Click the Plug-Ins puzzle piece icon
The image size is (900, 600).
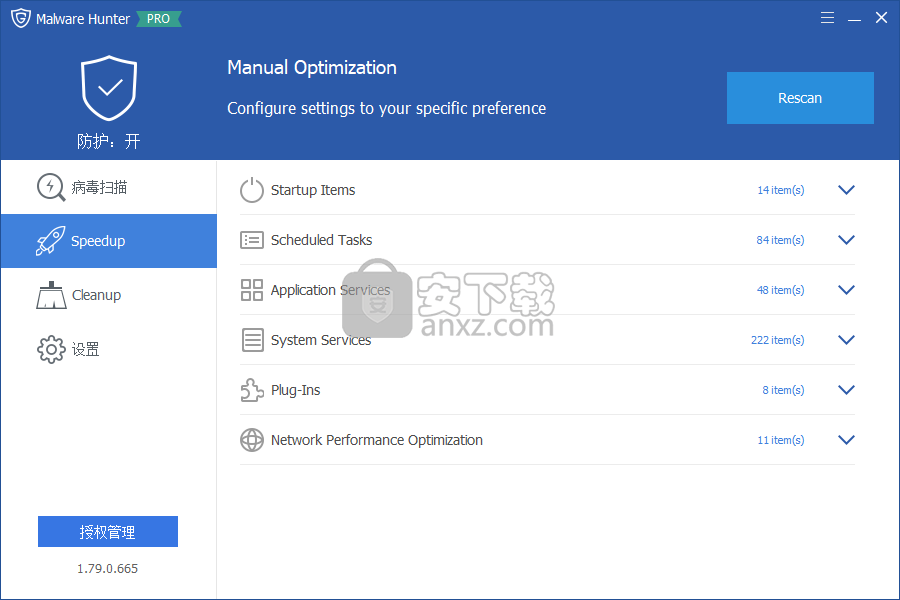pyautogui.click(x=252, y=390)
